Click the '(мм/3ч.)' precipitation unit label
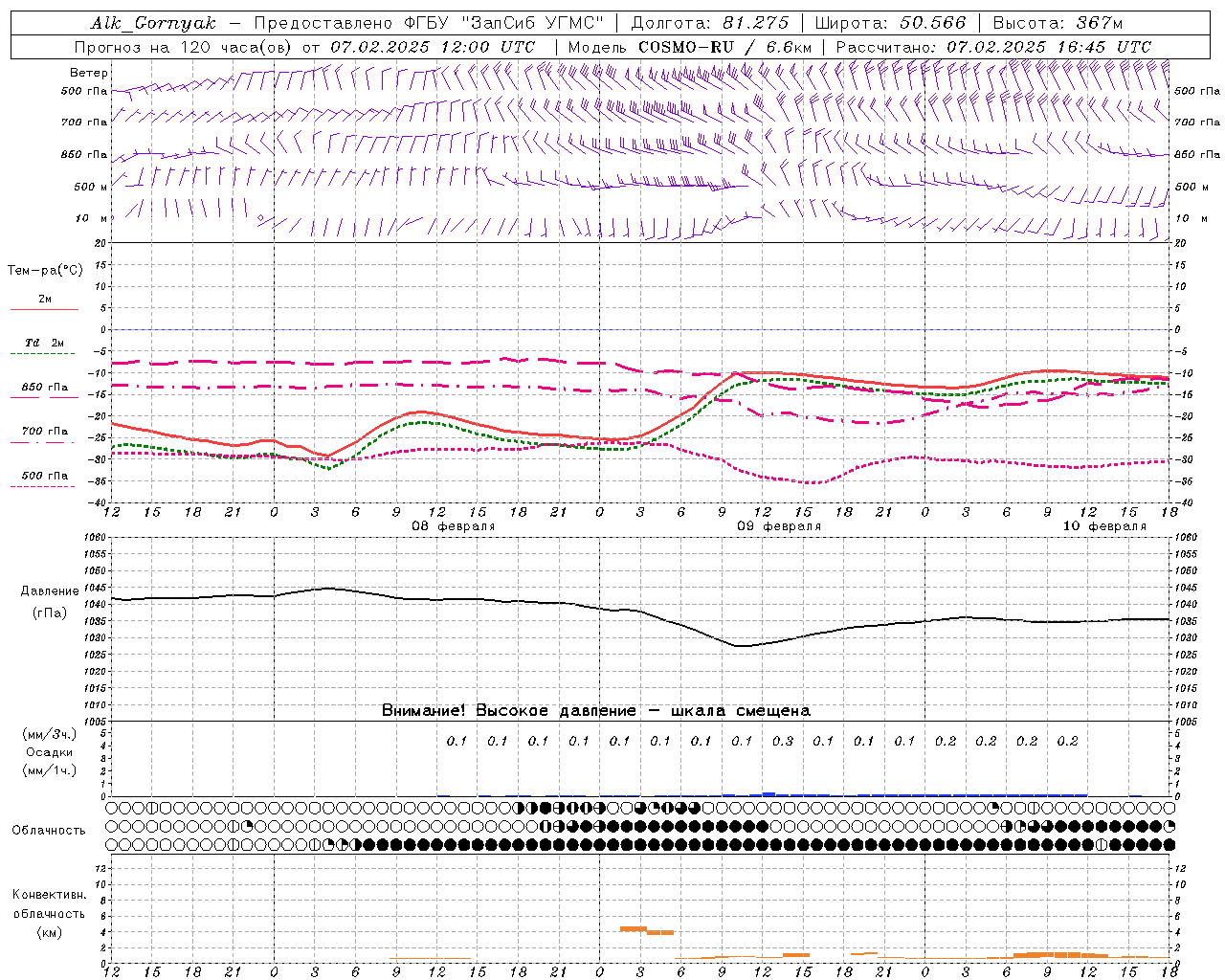Screen dimensions: 1225x980 [50, 734]
